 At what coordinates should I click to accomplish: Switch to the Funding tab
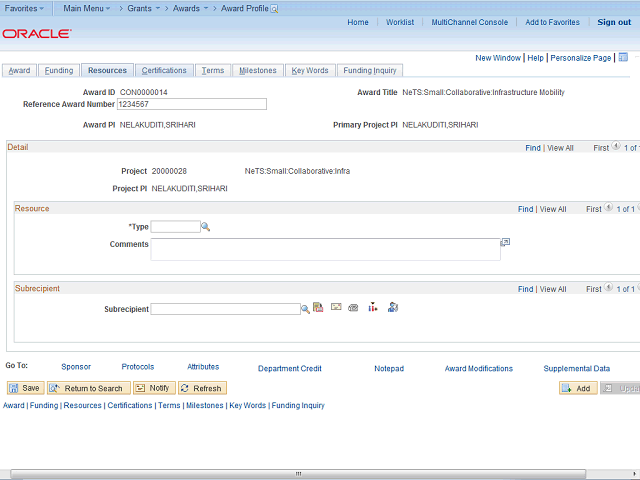[x=59, y=71]
